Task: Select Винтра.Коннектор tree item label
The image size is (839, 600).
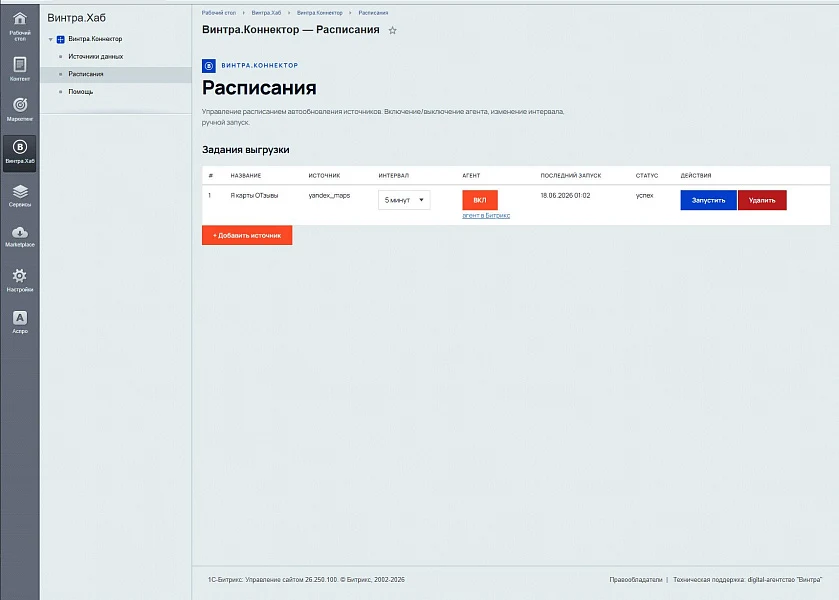Action: point(95,39)
